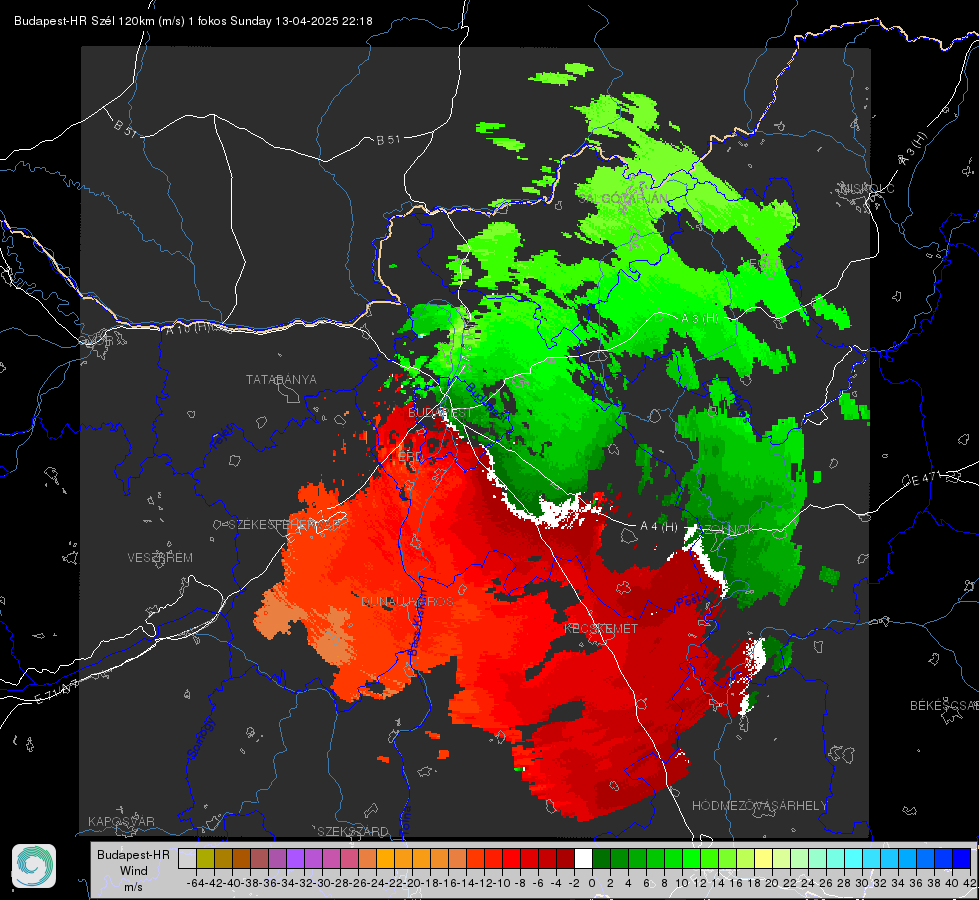Click the white BUDAPEST city label
The width and height of the screenshot is (979, 900).
click(x=440, y=413)
